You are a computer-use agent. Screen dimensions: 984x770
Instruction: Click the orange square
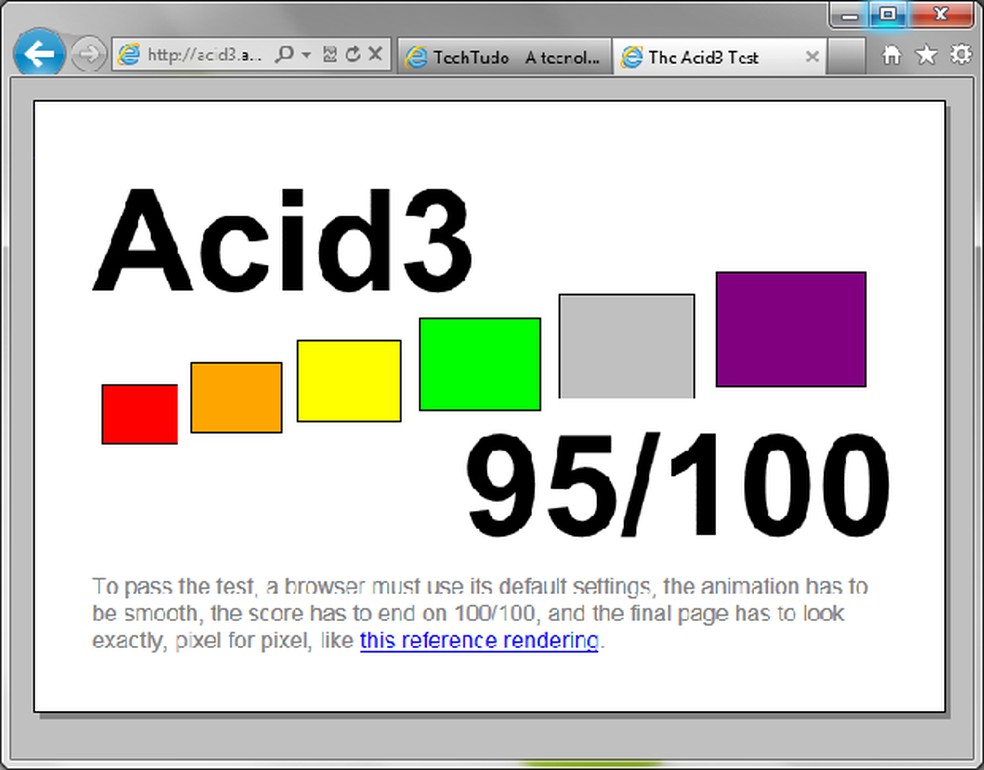coord(236,397)
